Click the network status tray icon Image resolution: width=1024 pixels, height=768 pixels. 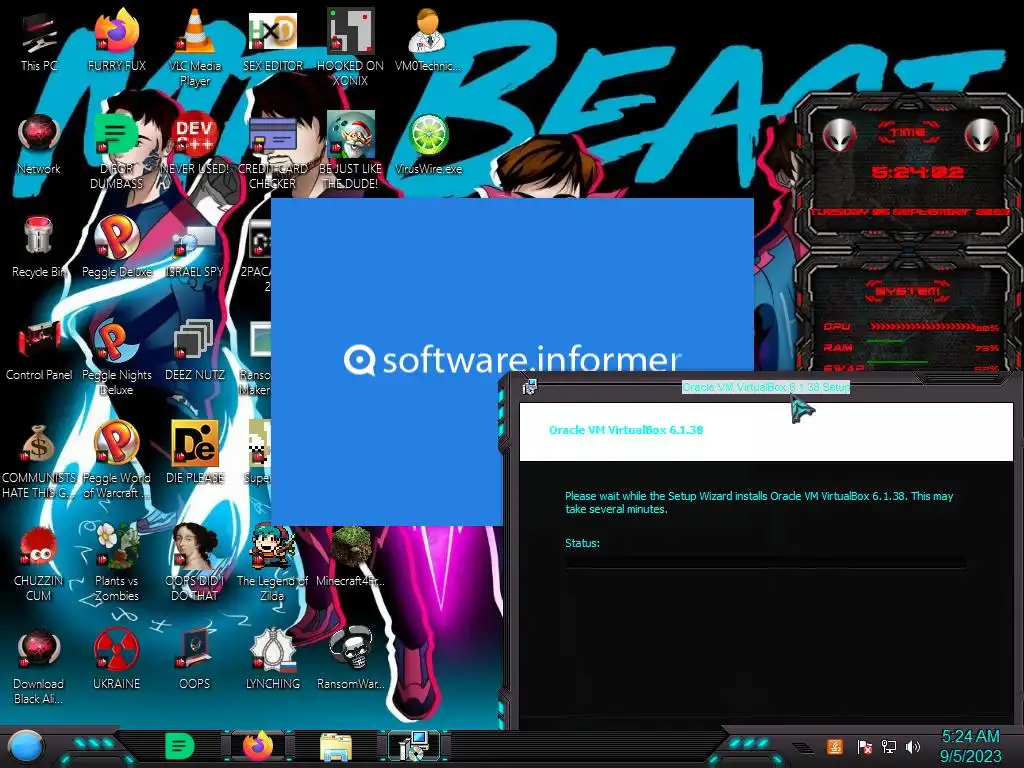point(889,746)
